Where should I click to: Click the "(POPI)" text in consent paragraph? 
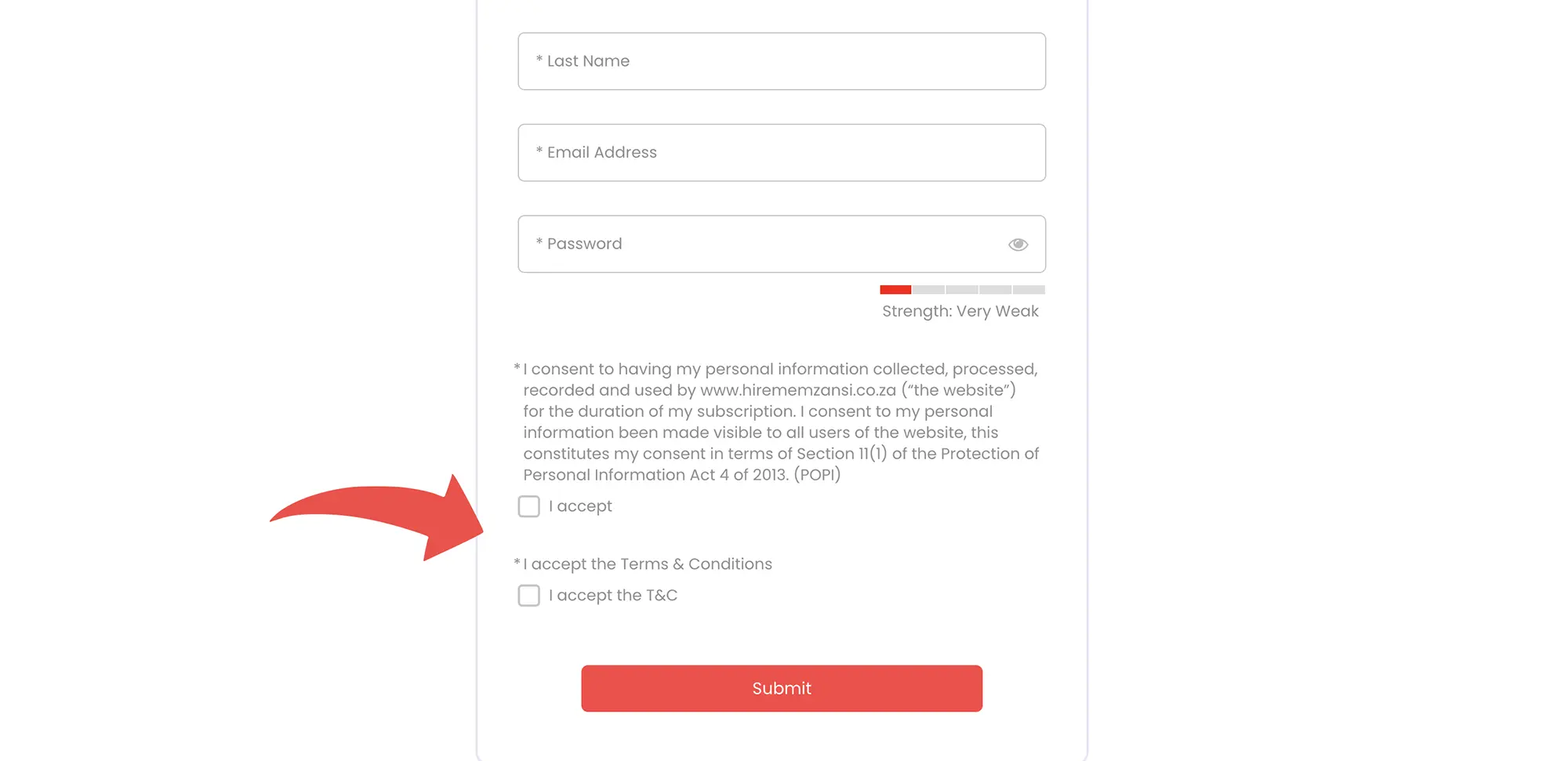(817, 475)
